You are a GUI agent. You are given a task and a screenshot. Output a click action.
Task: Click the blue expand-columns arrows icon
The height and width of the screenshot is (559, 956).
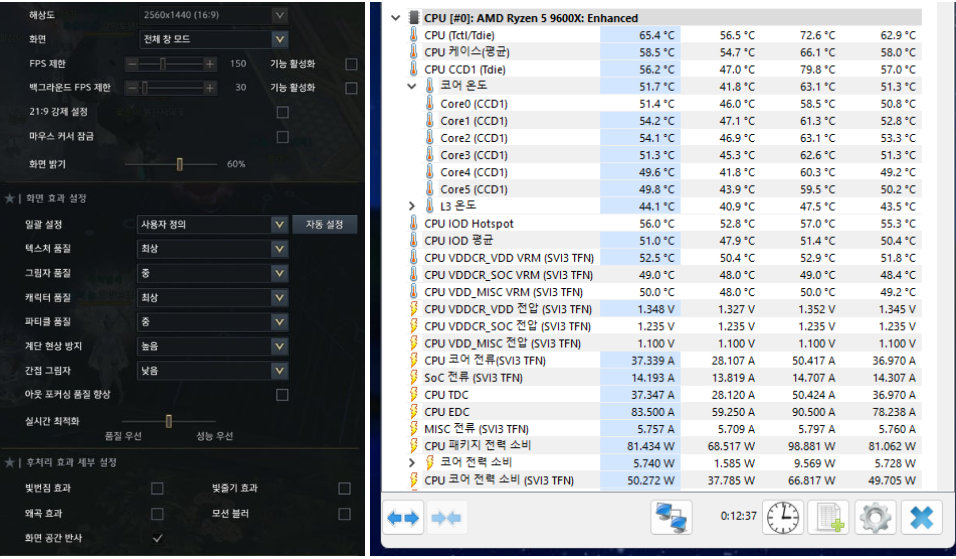tap(403, 518)
